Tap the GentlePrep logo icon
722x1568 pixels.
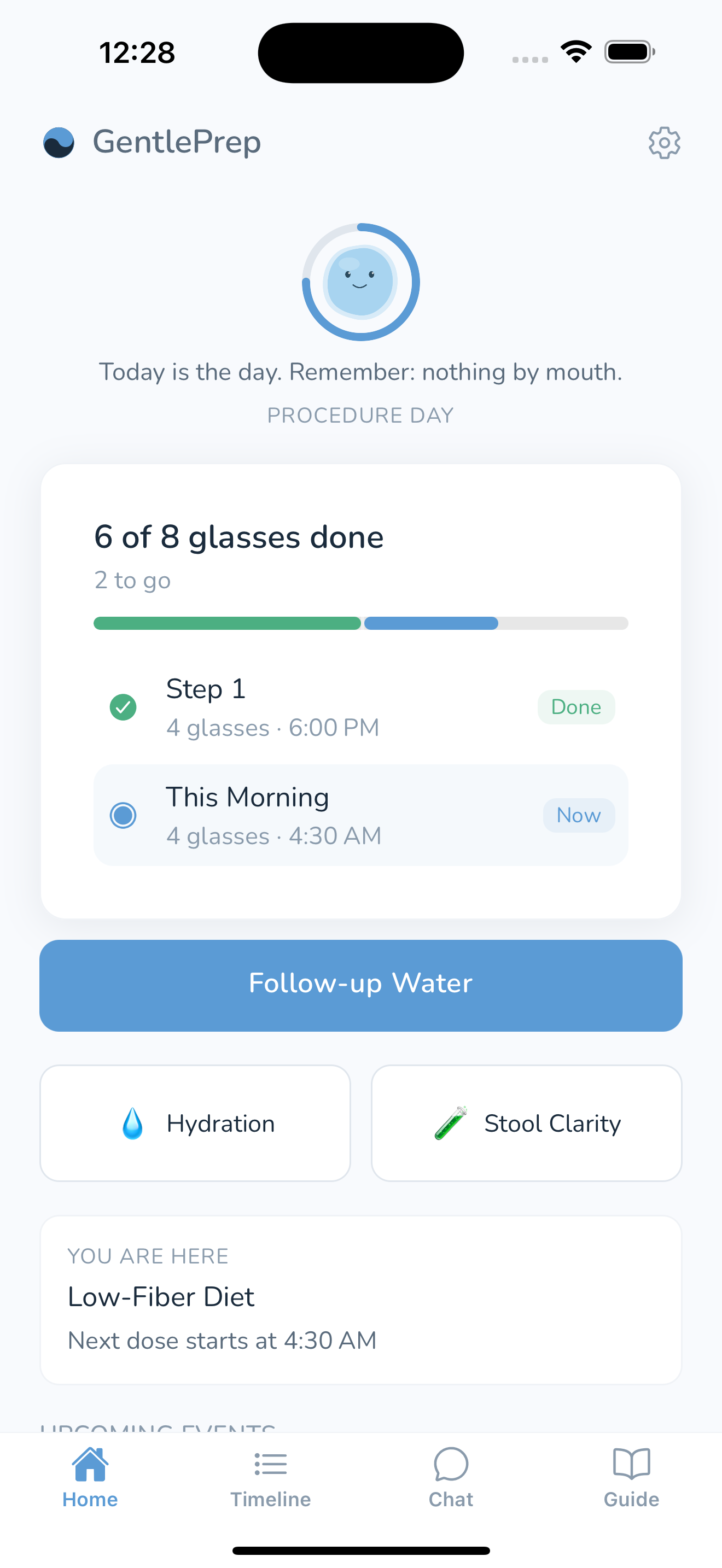pyautogui.click(x=59, y=143)
